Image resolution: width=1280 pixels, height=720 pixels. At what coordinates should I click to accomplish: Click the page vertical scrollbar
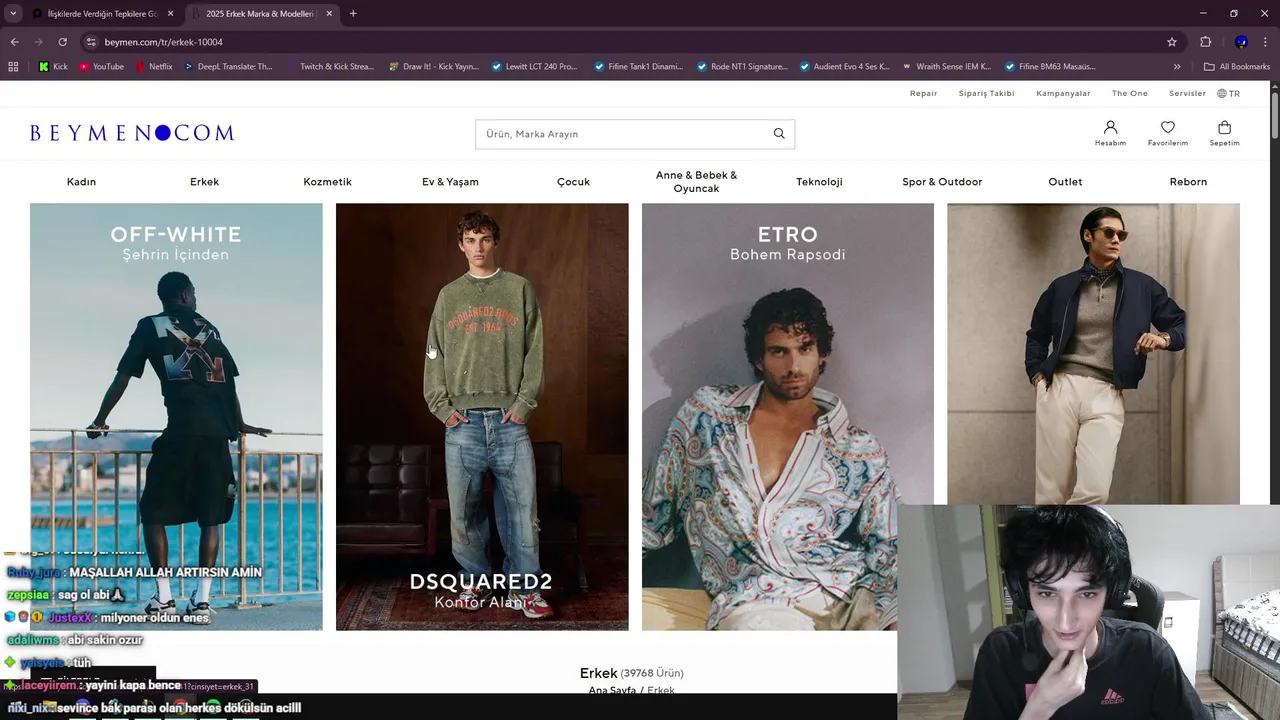(1275, 115)
